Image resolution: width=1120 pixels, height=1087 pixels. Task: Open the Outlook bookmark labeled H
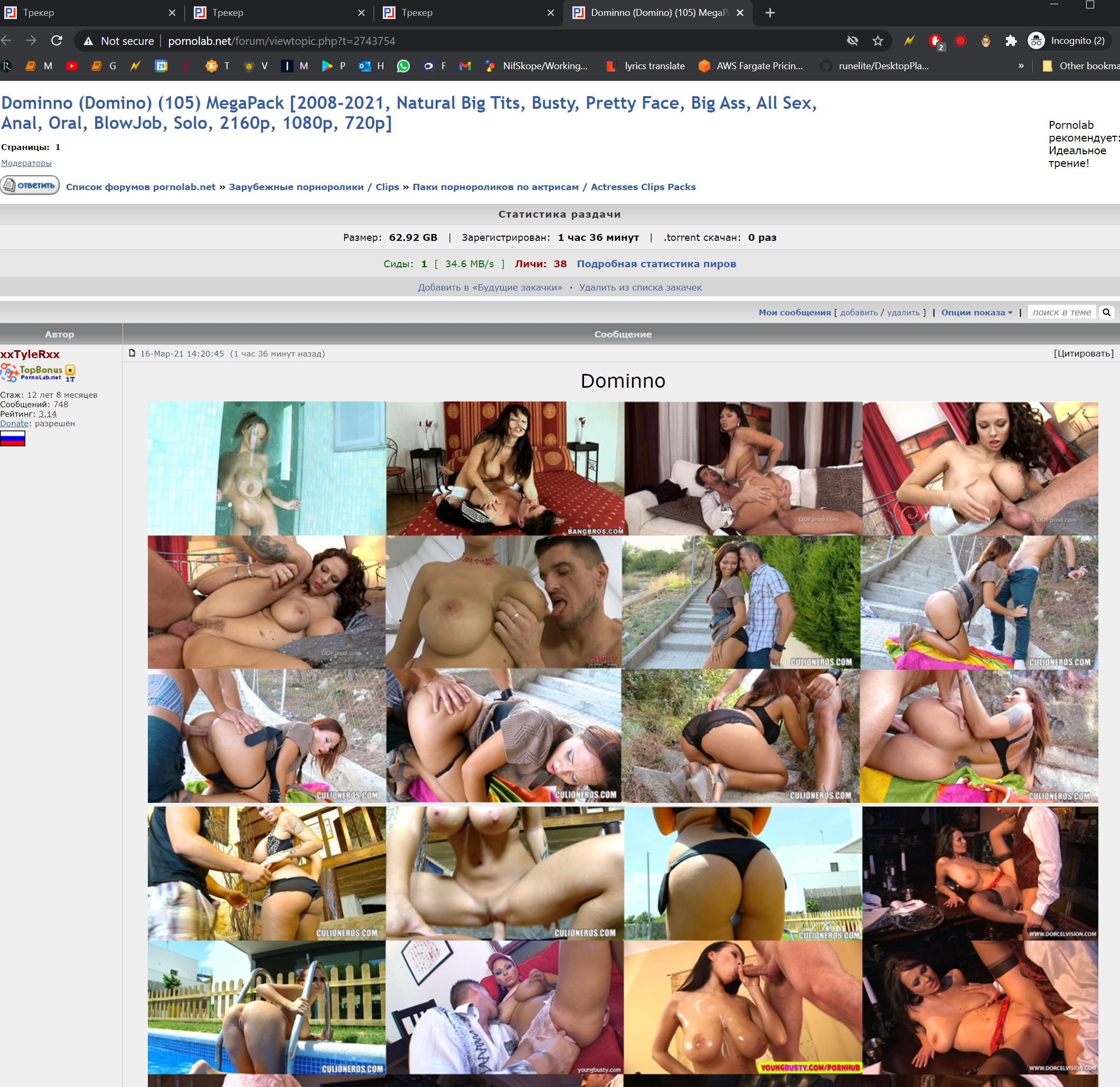371,65
